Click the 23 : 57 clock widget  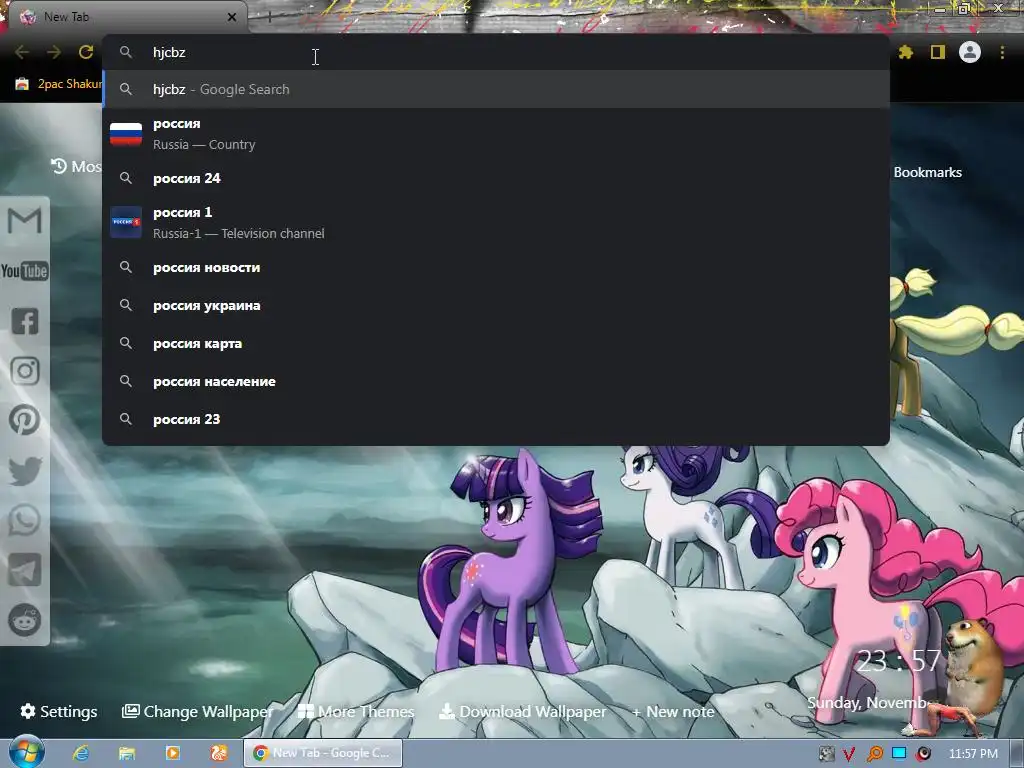[899, 662]
